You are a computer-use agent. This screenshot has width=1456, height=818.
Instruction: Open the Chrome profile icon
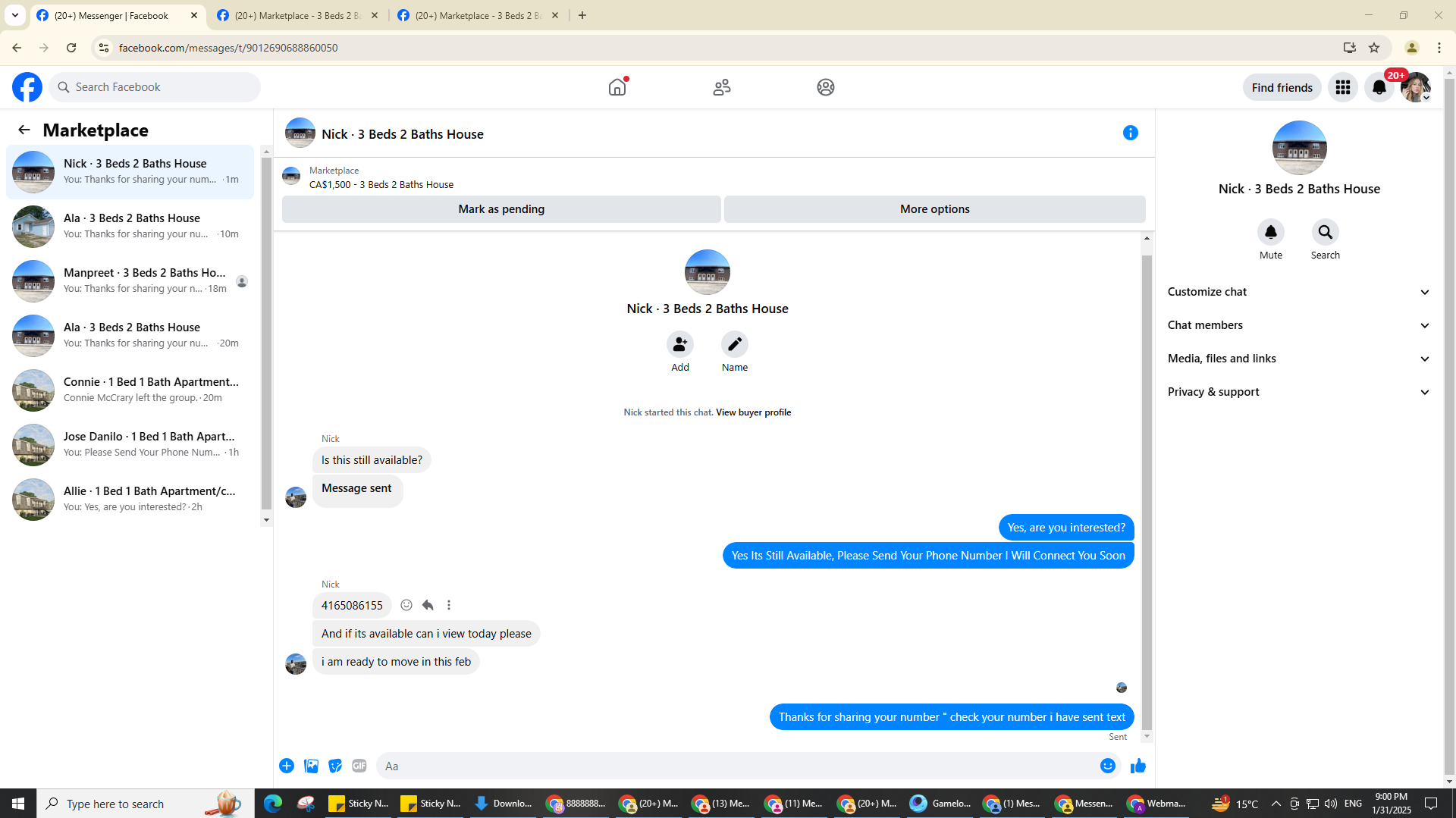tap(1411, 48)
